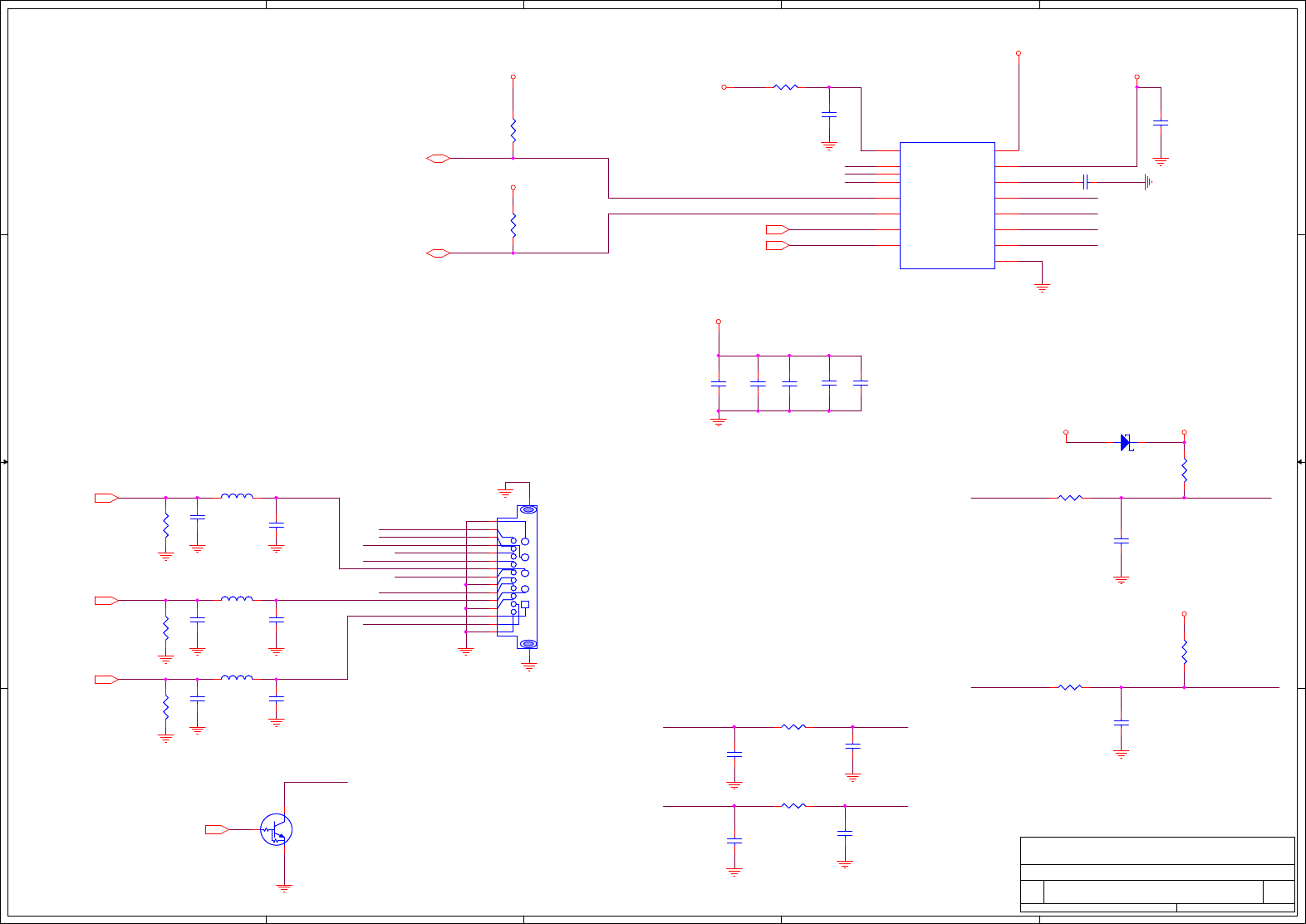The width and height of the screenshot is (1306, 924).
Task: Select the connector's bottom mounting hole
Action: 528,644
